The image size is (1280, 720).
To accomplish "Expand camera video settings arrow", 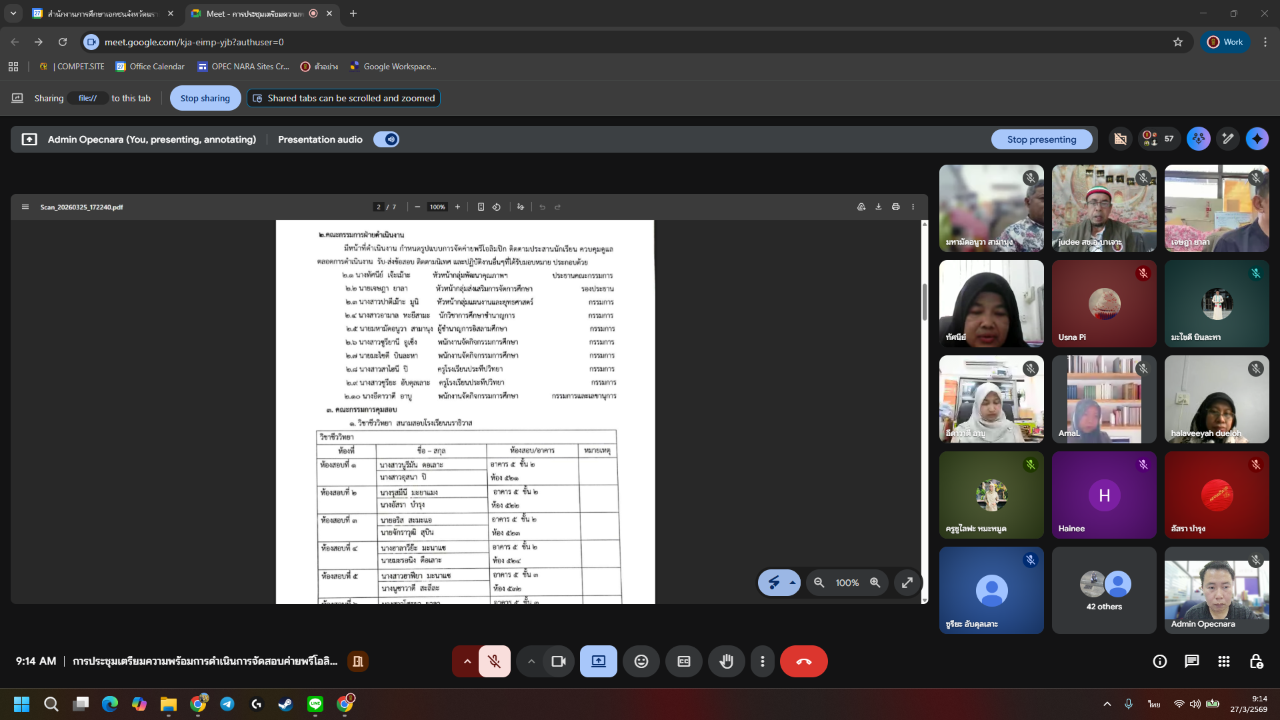I will coord(531,661).
